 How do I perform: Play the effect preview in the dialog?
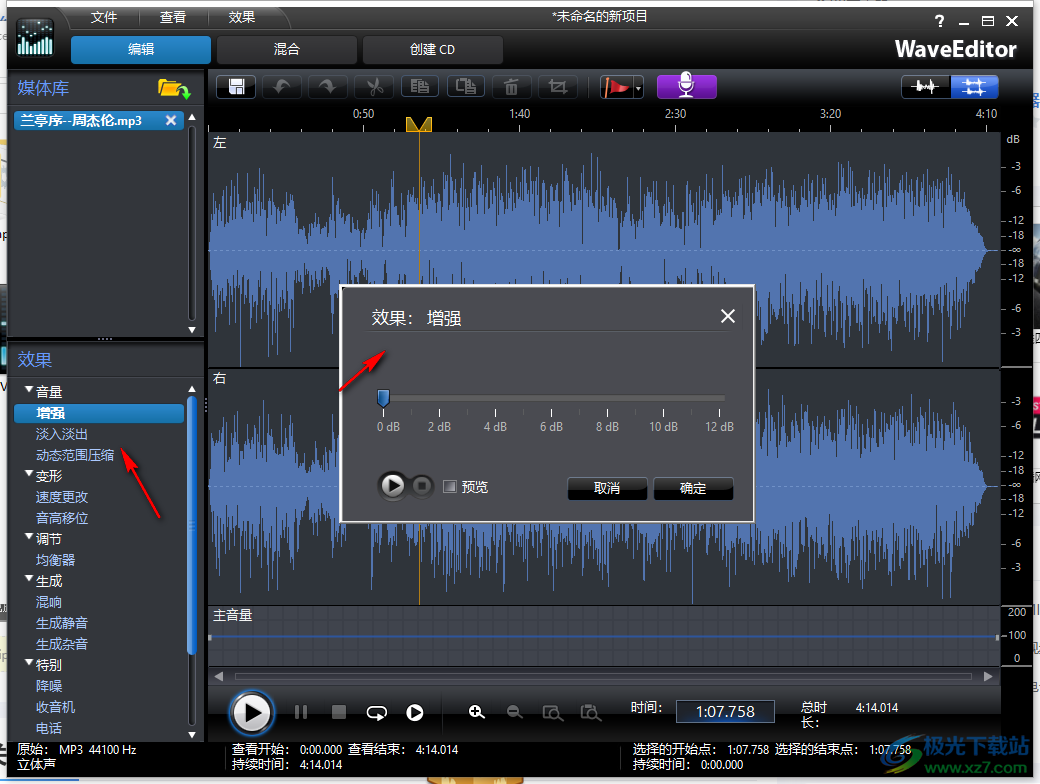392,485
